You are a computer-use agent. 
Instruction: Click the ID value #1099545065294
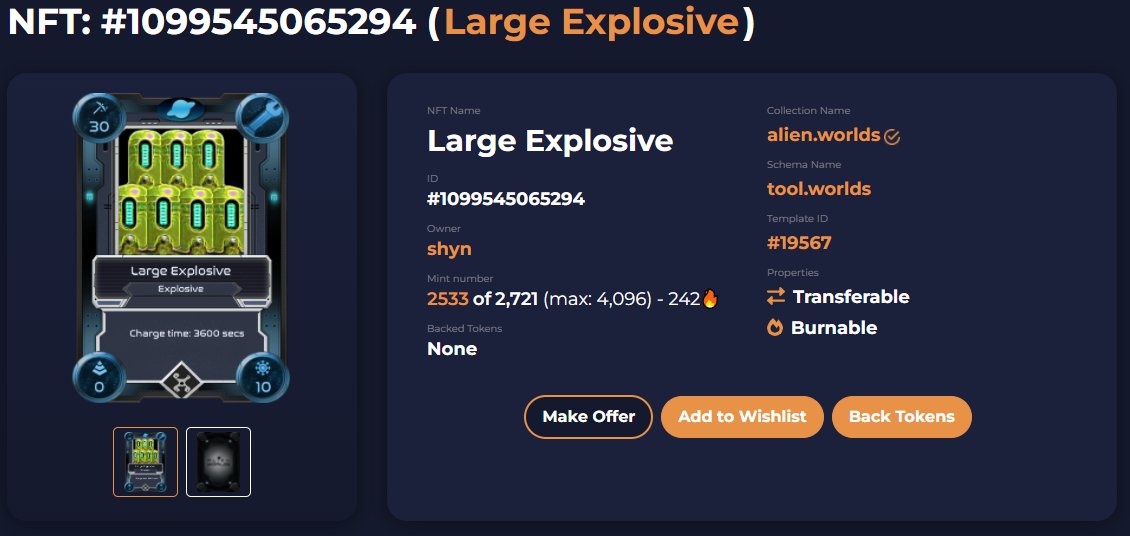[506, 199]
